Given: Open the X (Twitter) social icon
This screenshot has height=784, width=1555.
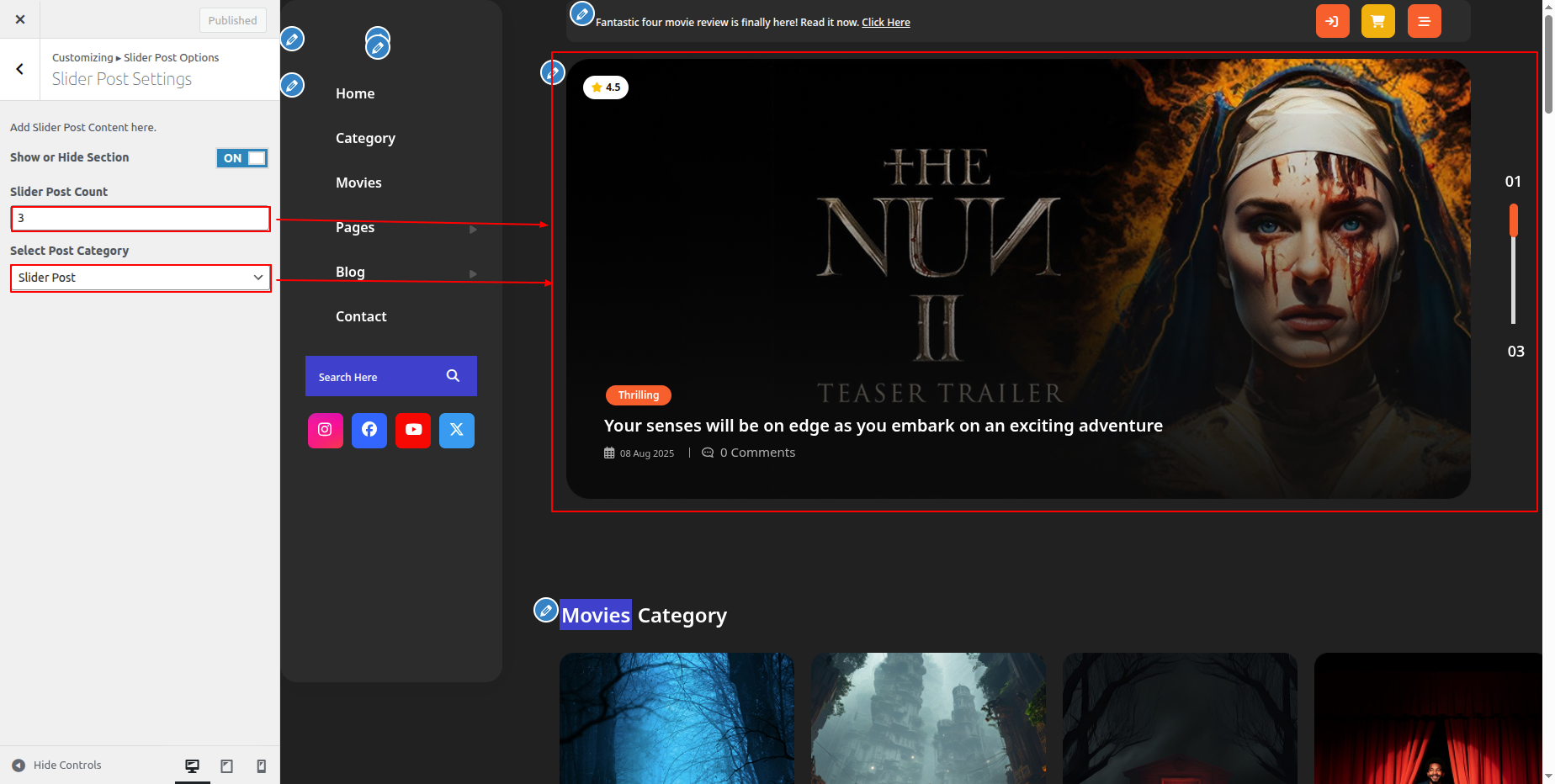Looking at the screenshot, I should pyautogui.click(x=457, y=430).
